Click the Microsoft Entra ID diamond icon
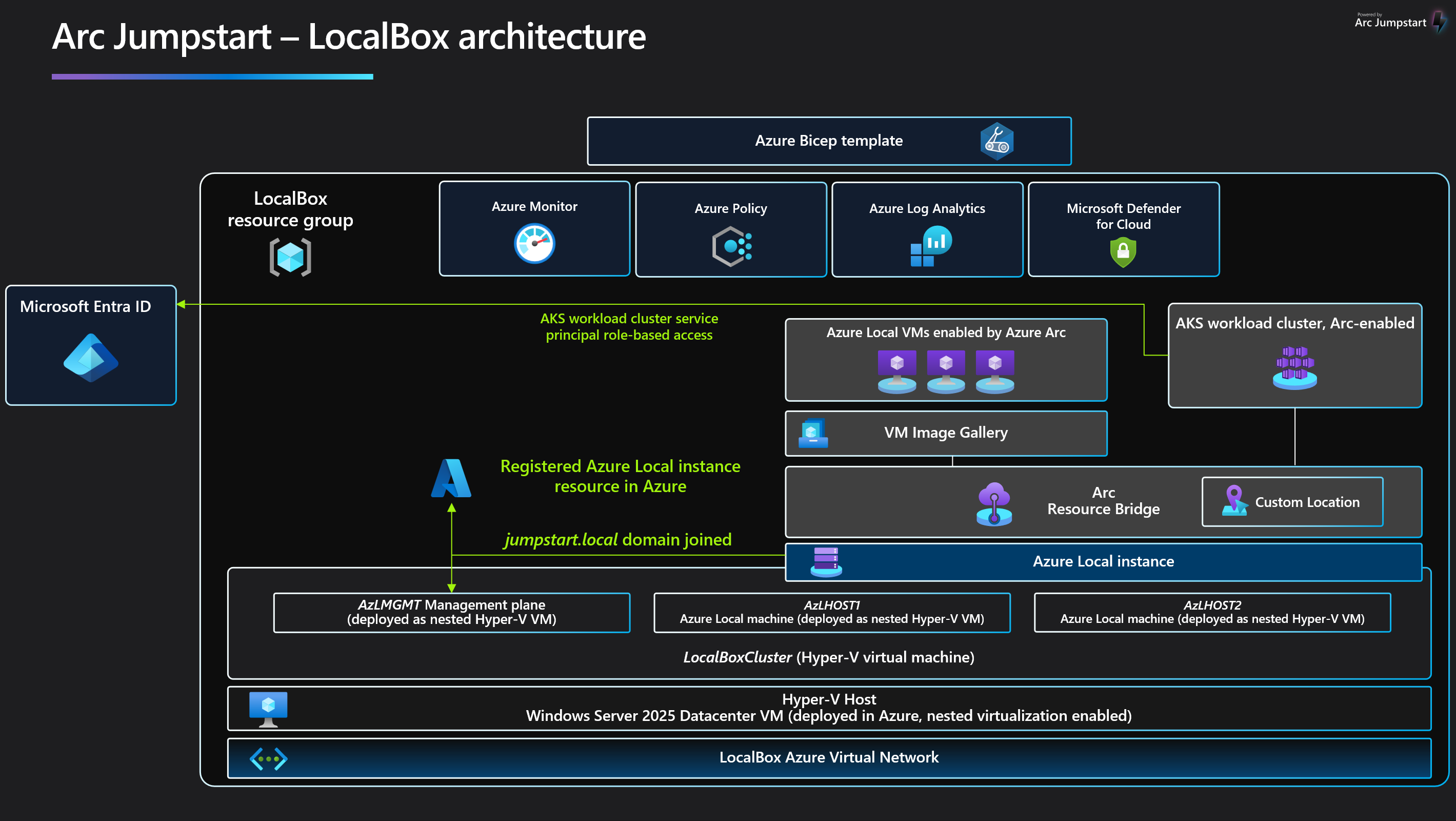 click(x=90, y=357)
